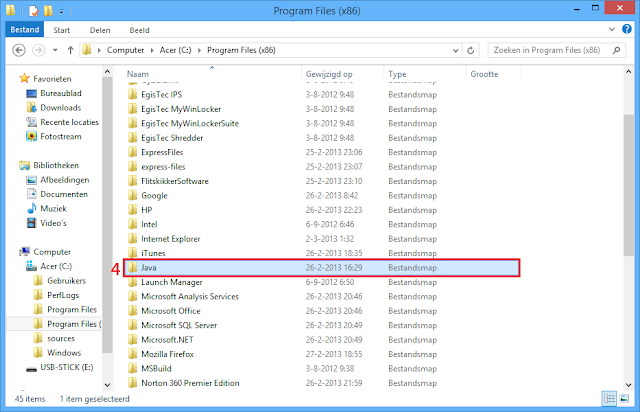
Task: Click Computer in the address breadcrumb
Action: coord(125,50)
